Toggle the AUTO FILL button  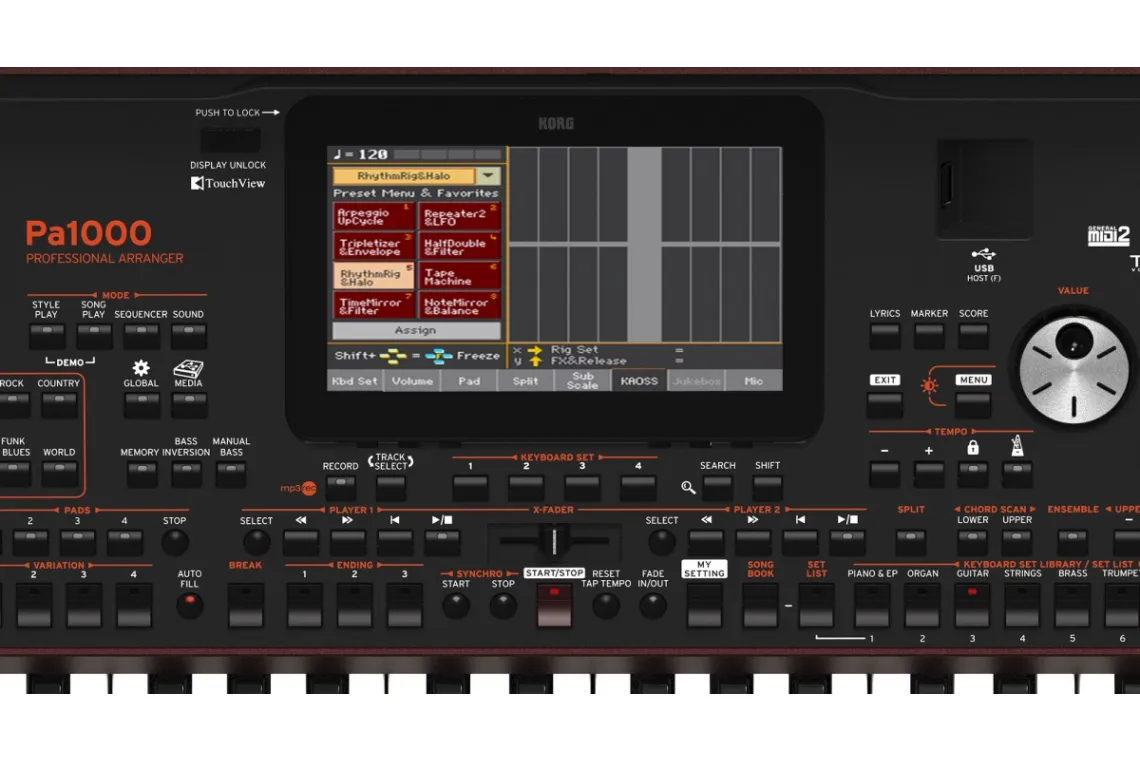[190, 605]
